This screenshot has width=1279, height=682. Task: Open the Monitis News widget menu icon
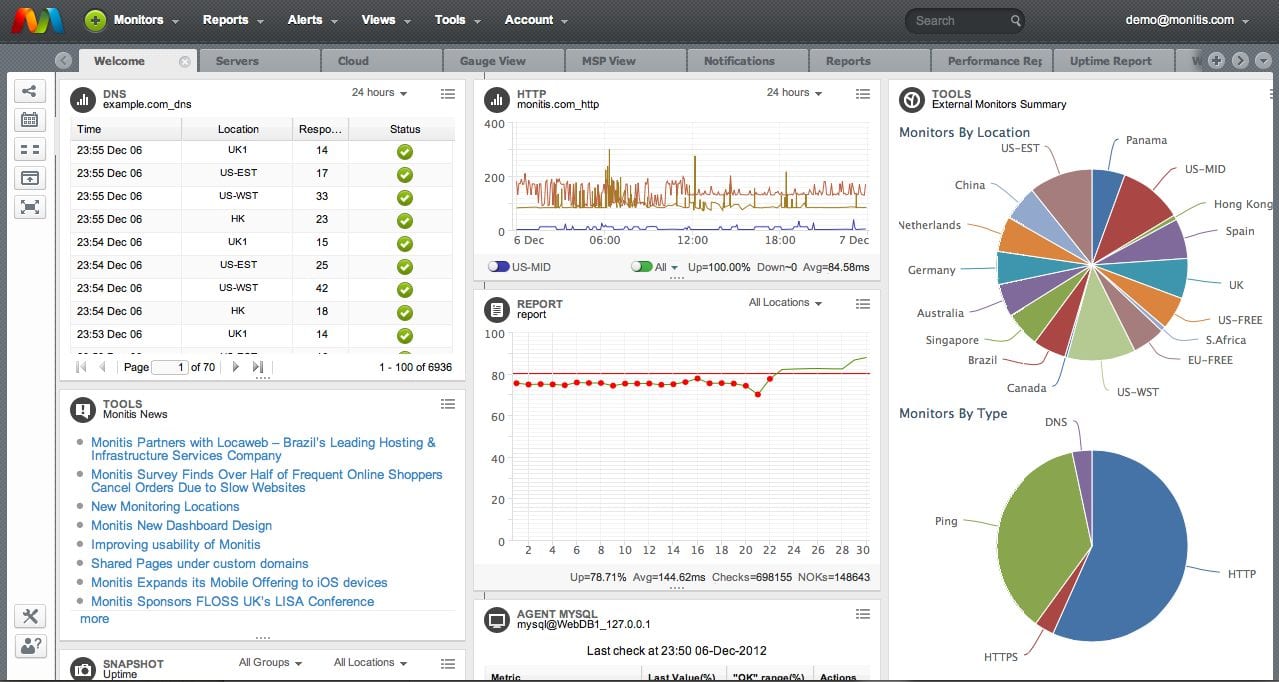(448, 404)
